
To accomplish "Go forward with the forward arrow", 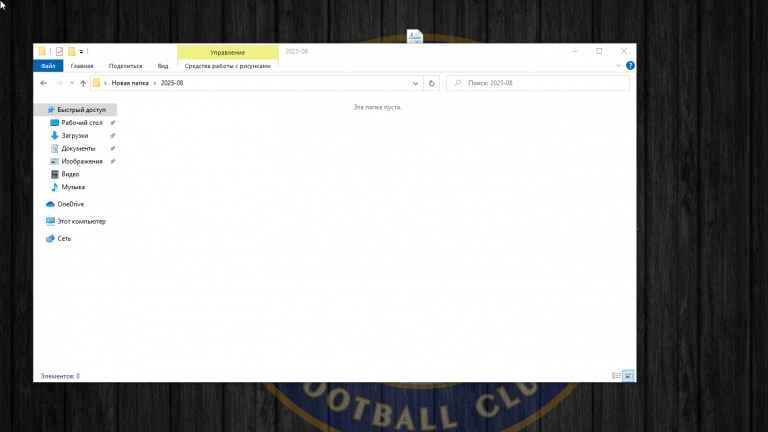I will [59, 83].
